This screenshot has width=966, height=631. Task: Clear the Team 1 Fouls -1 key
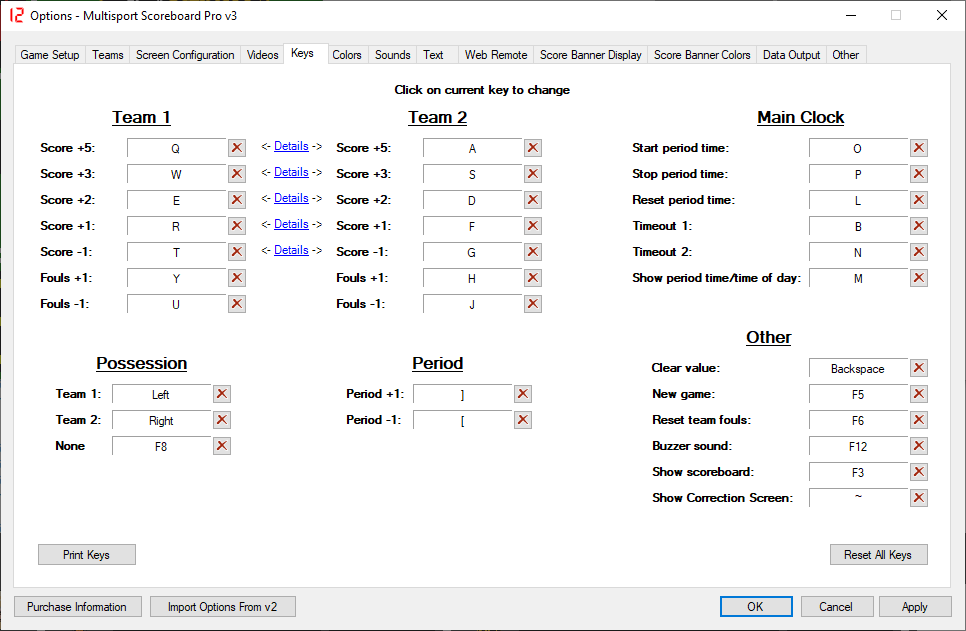237,304
